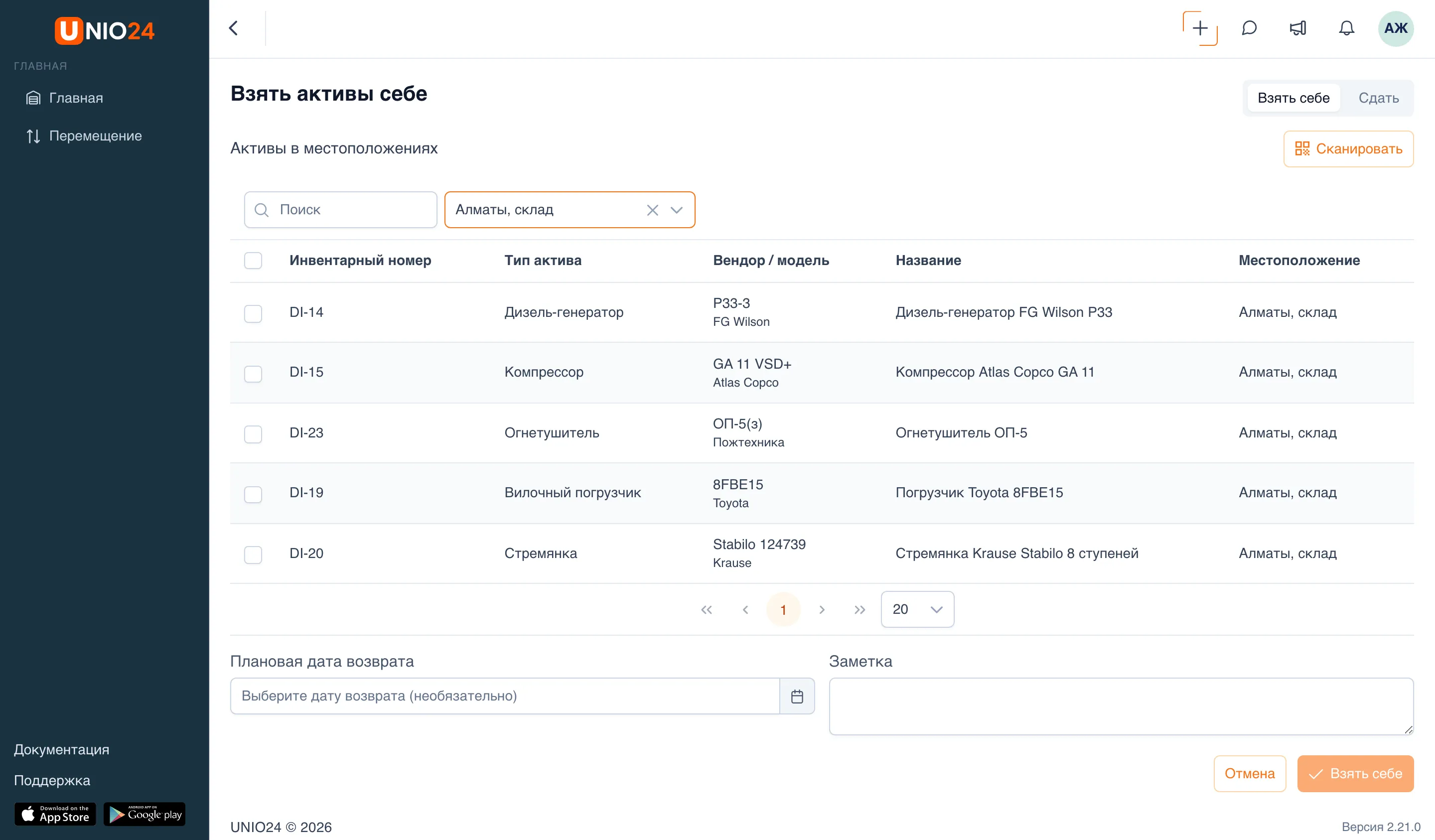Focus the Поиск search field
The image size is (1435, 840).
pyautogui.click(x=340, y=210)
